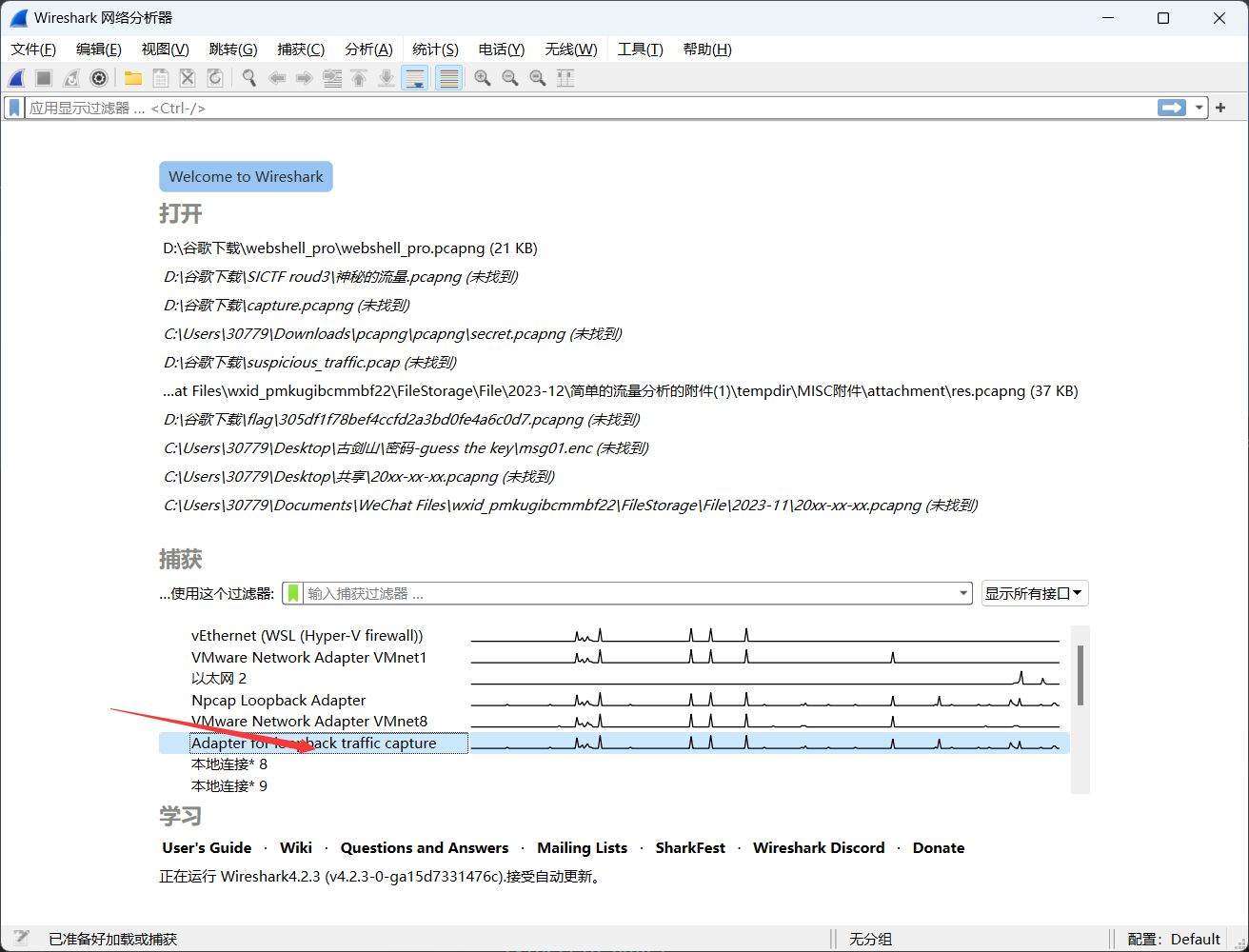Screen dimensions: 1249x952
Task: Click display filter bookmark icon
Action: [x=14, y=109]
